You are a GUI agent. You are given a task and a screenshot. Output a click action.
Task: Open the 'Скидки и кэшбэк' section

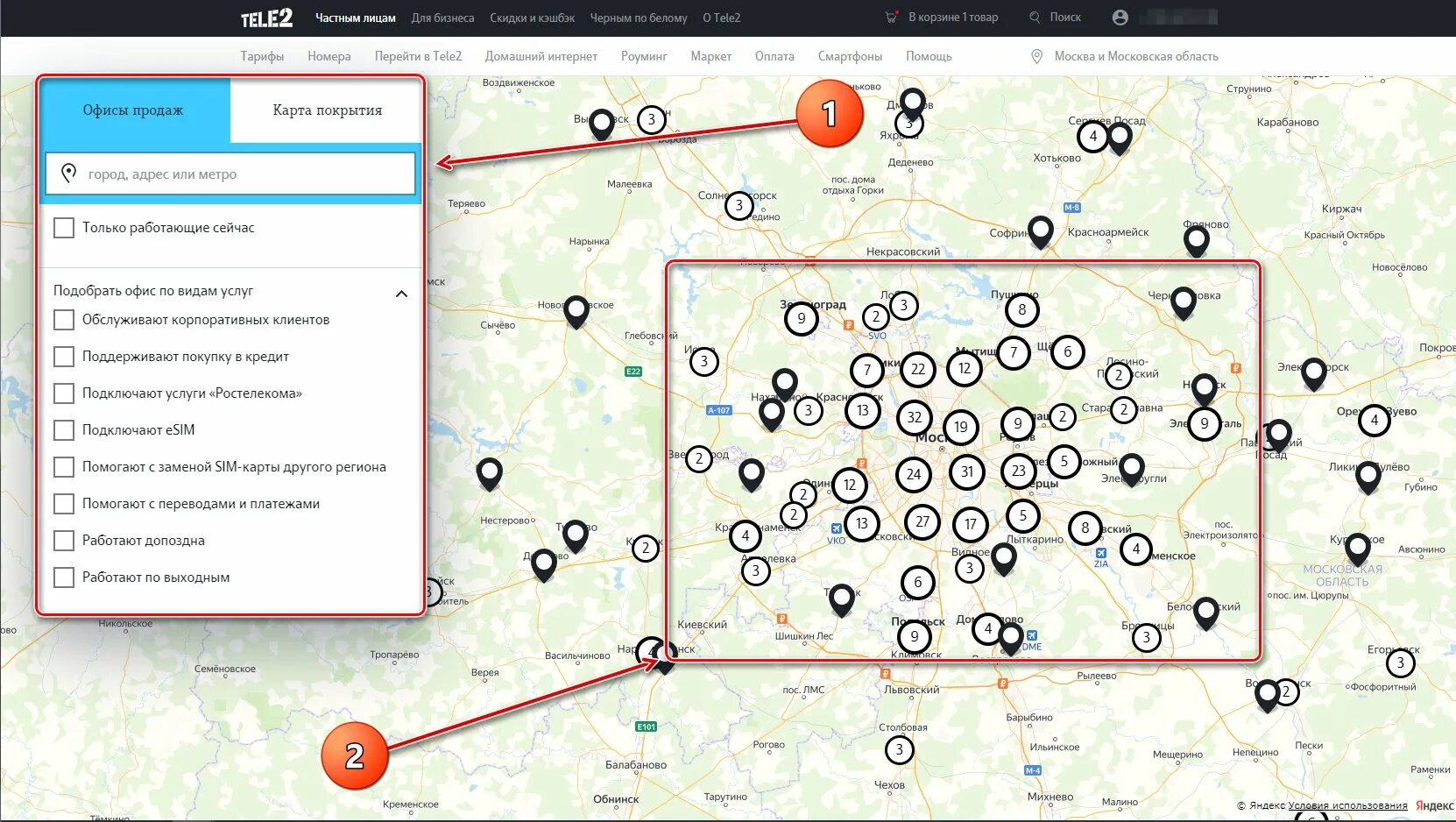533,18
